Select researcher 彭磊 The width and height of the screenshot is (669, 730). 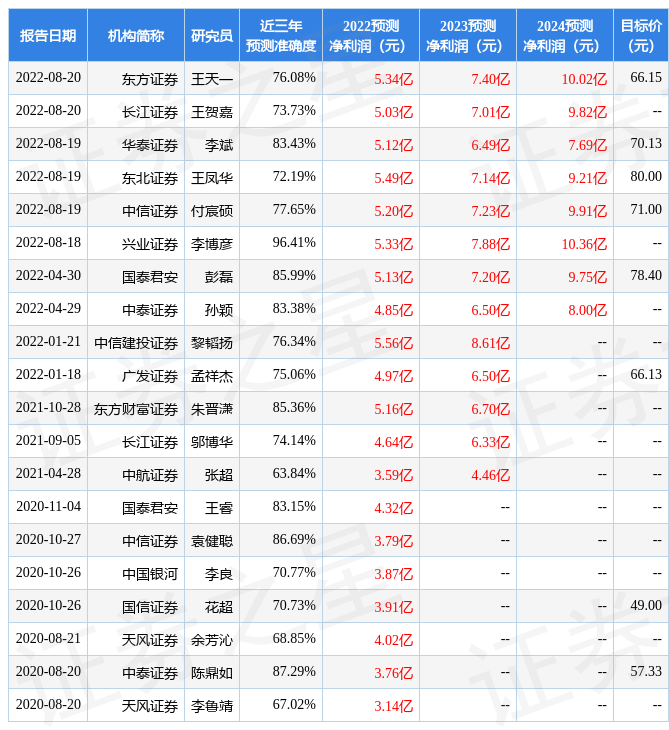tap(219, 277)
